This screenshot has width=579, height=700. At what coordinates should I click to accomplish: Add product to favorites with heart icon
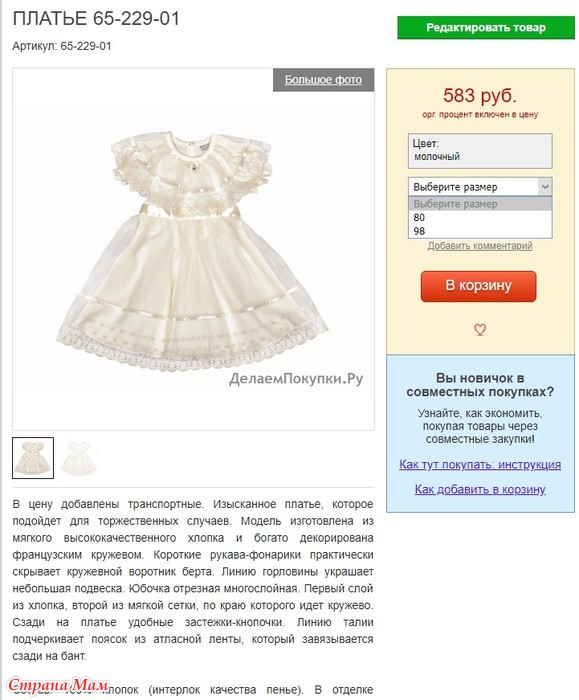point(480,329)
